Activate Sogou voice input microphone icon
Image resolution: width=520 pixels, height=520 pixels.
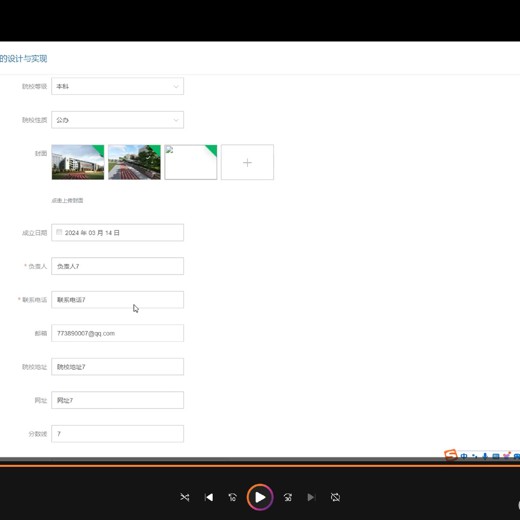click(485, 456)
